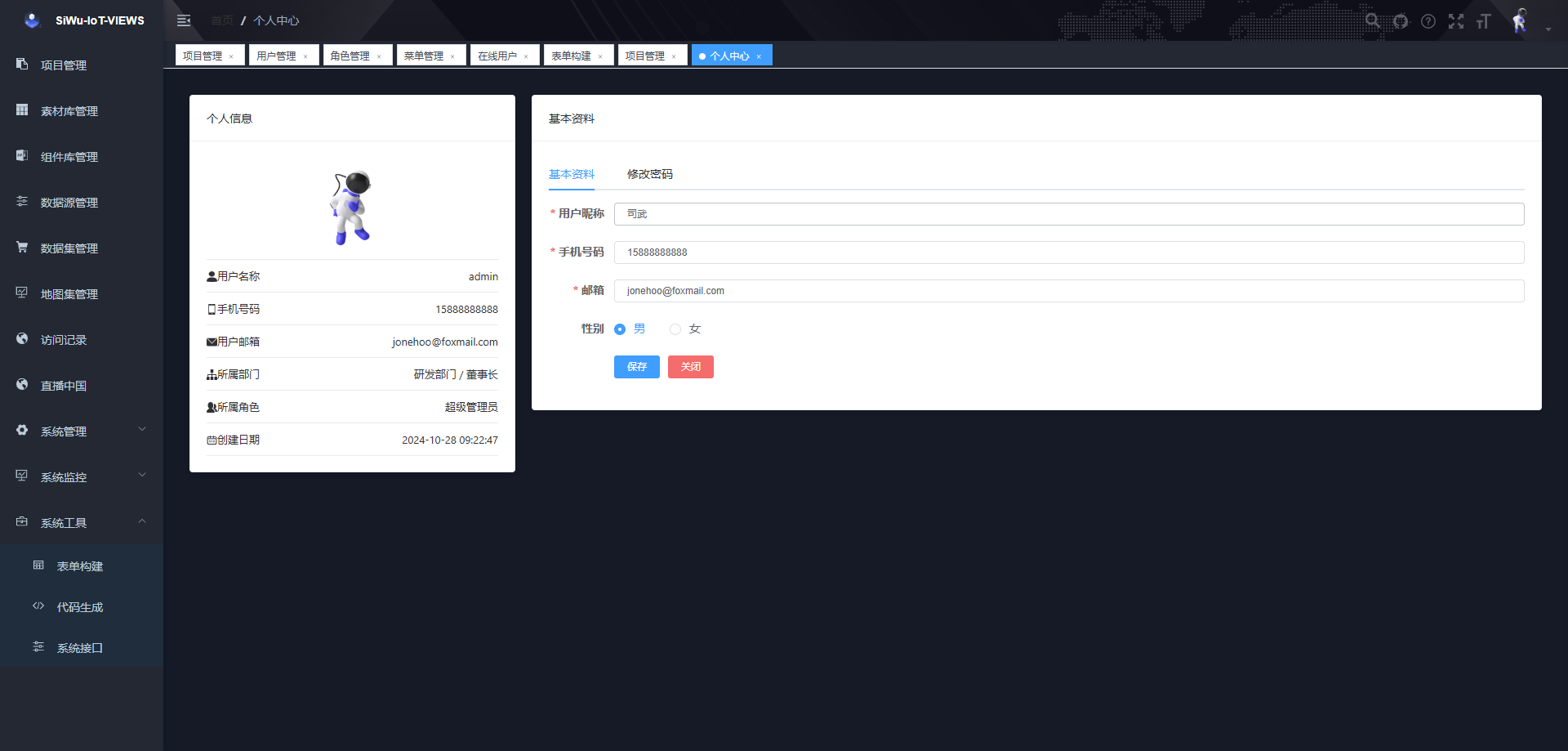Viewport: 1568px width, 751px height.
Task: Collapse the 系统工具 sidebar menu
Action: (x=82, y=522)
